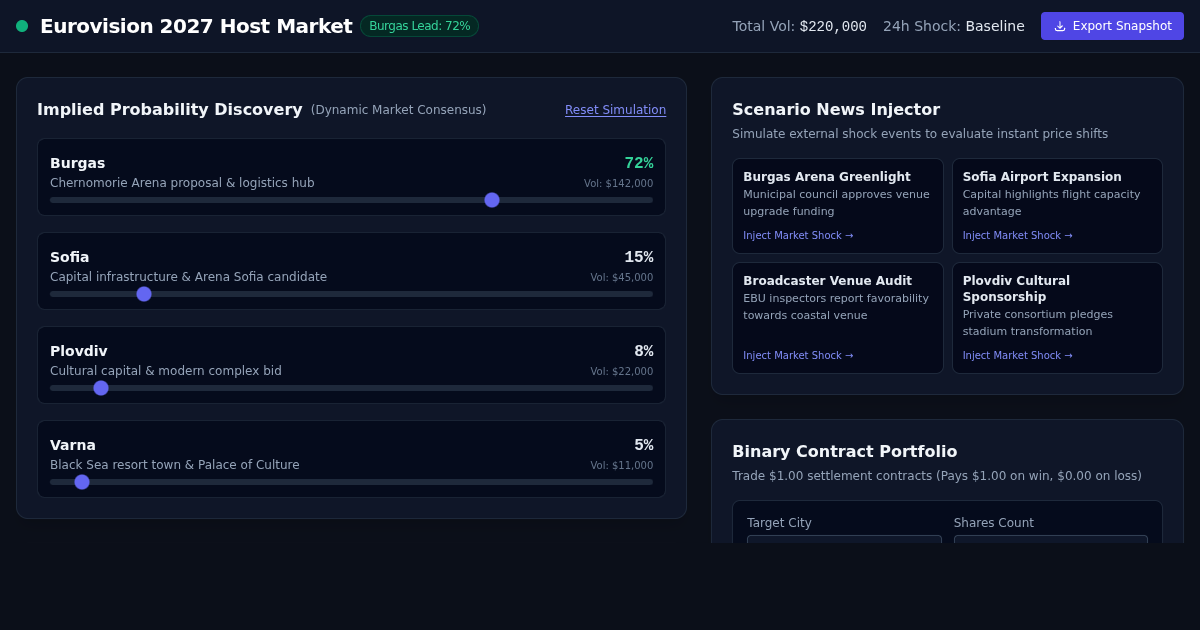The height and width of the screenshot is (630, 1200).
Task: Reset the simulation via Reset Simulation link
Action: click(x=615, y=110)
